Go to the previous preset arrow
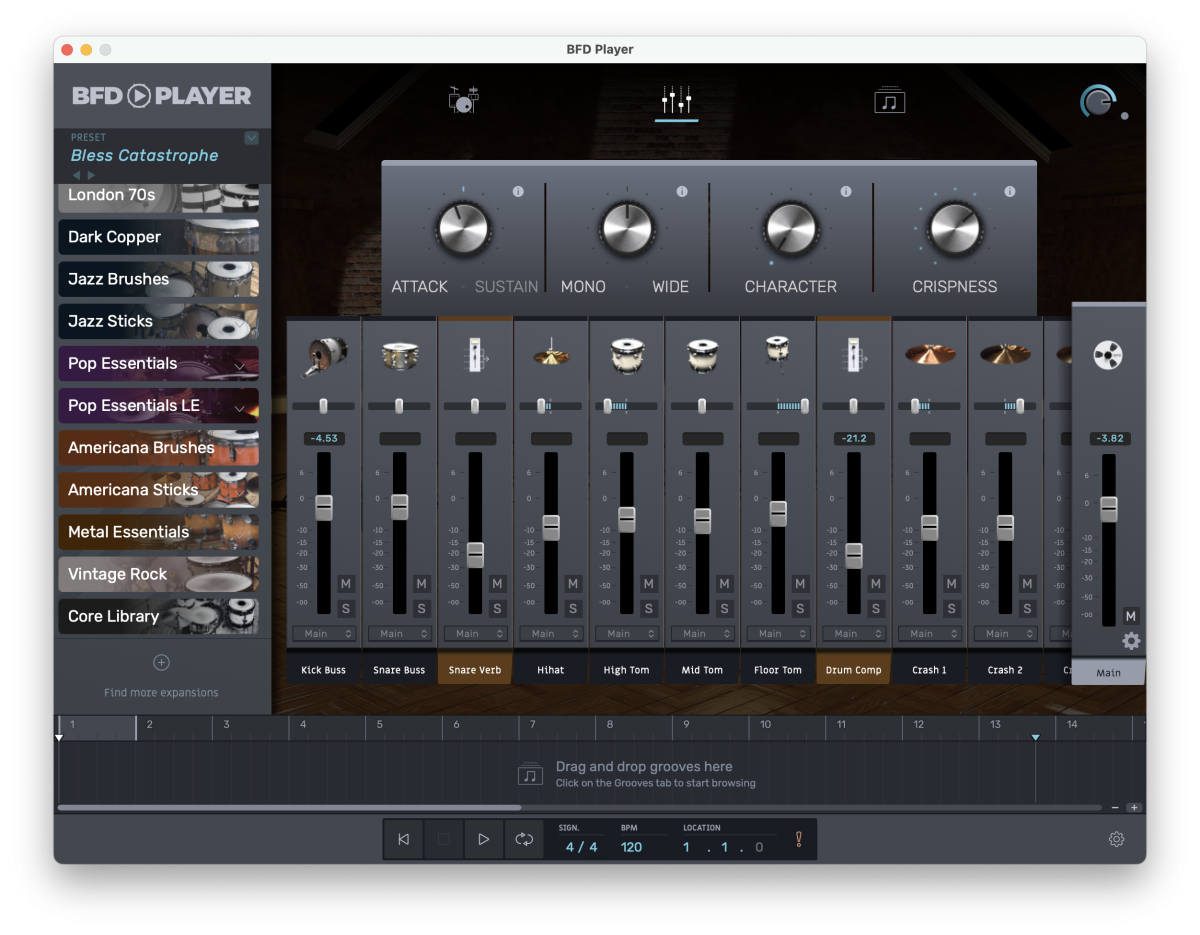 click(x=76, y=175)
